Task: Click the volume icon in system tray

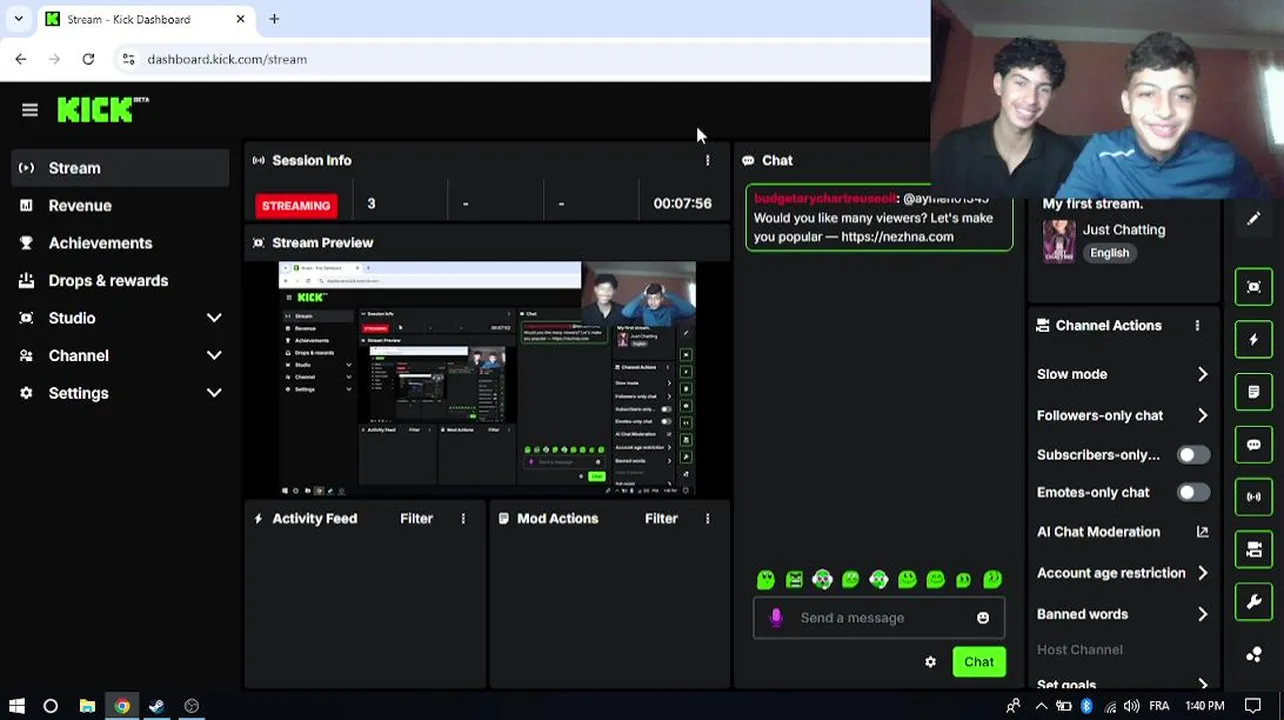Action: tap(1131, 706)
